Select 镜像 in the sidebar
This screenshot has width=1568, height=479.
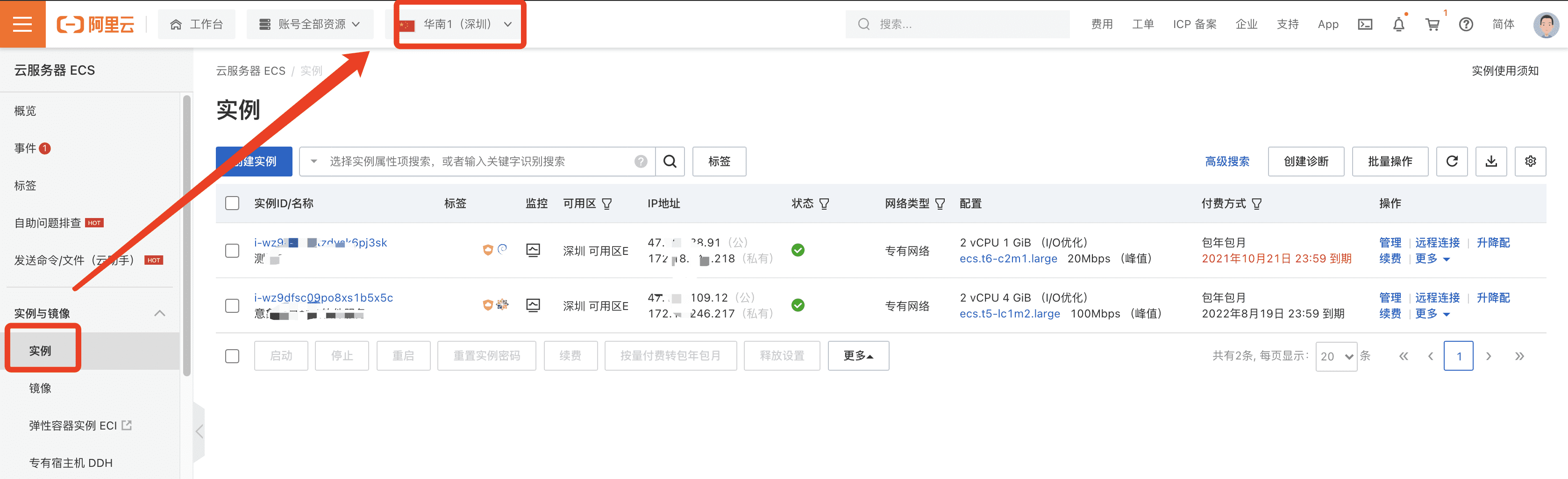pyautogui.click(x=40, y=388)
